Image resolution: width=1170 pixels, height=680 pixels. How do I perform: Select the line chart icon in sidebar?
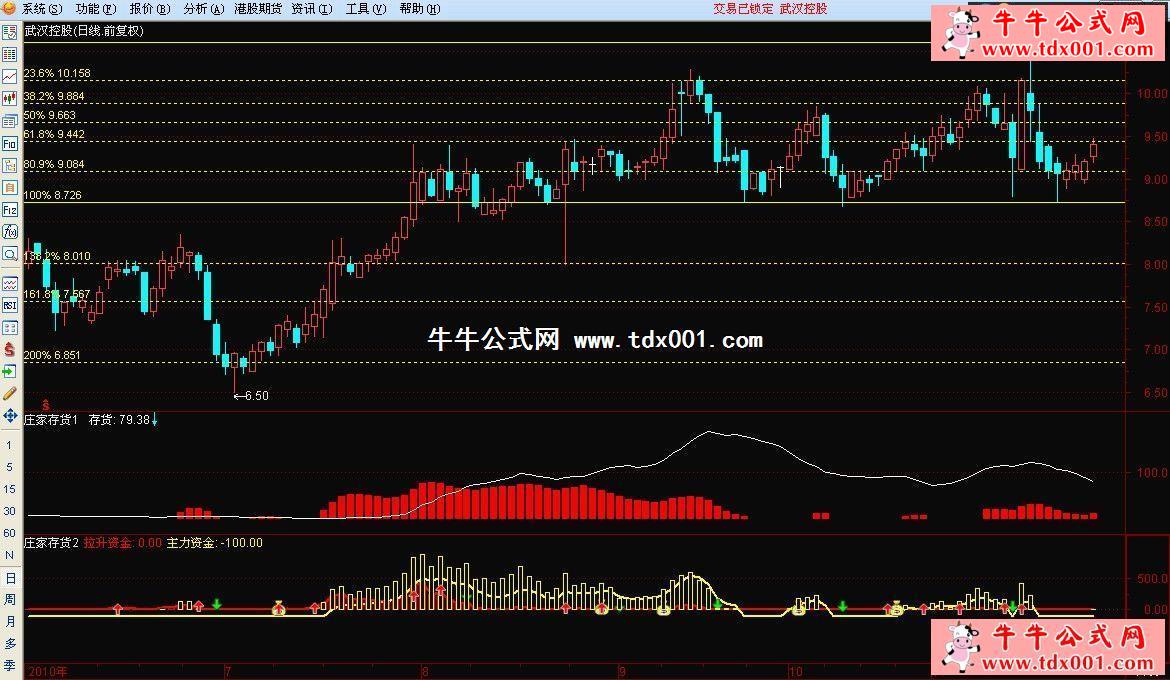10,77
